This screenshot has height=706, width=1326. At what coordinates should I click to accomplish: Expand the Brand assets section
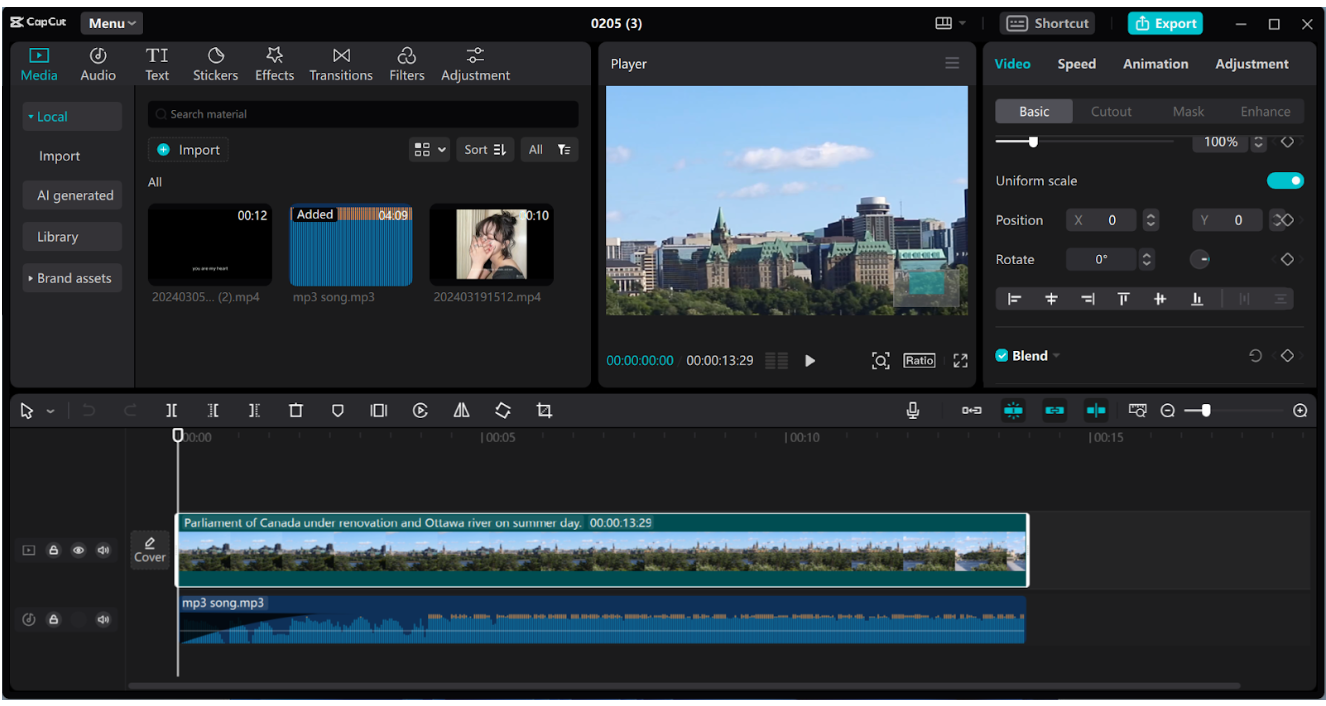coord(72,278)
